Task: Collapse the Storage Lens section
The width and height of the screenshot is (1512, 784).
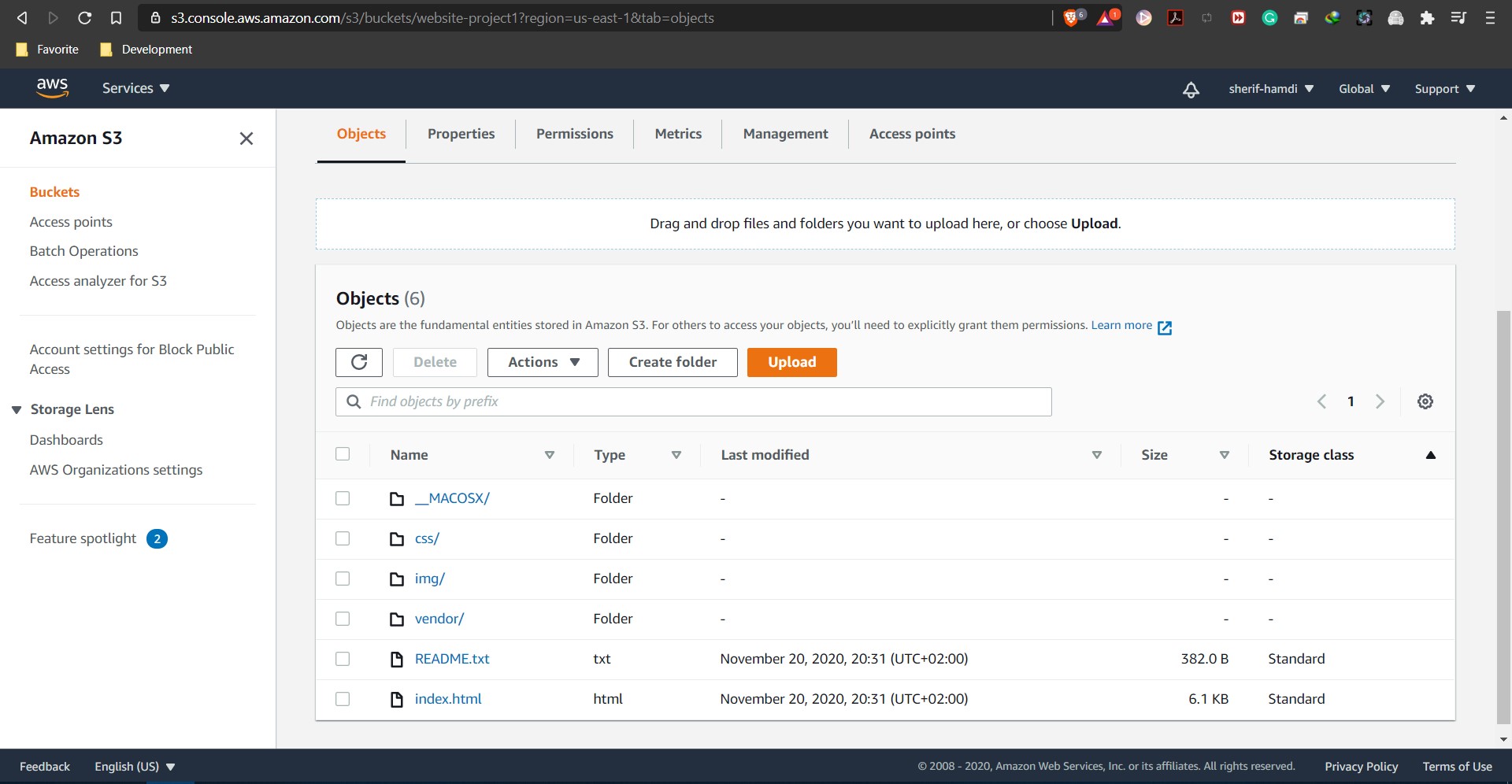Action: pyautogui.click(x=17, y=409)
